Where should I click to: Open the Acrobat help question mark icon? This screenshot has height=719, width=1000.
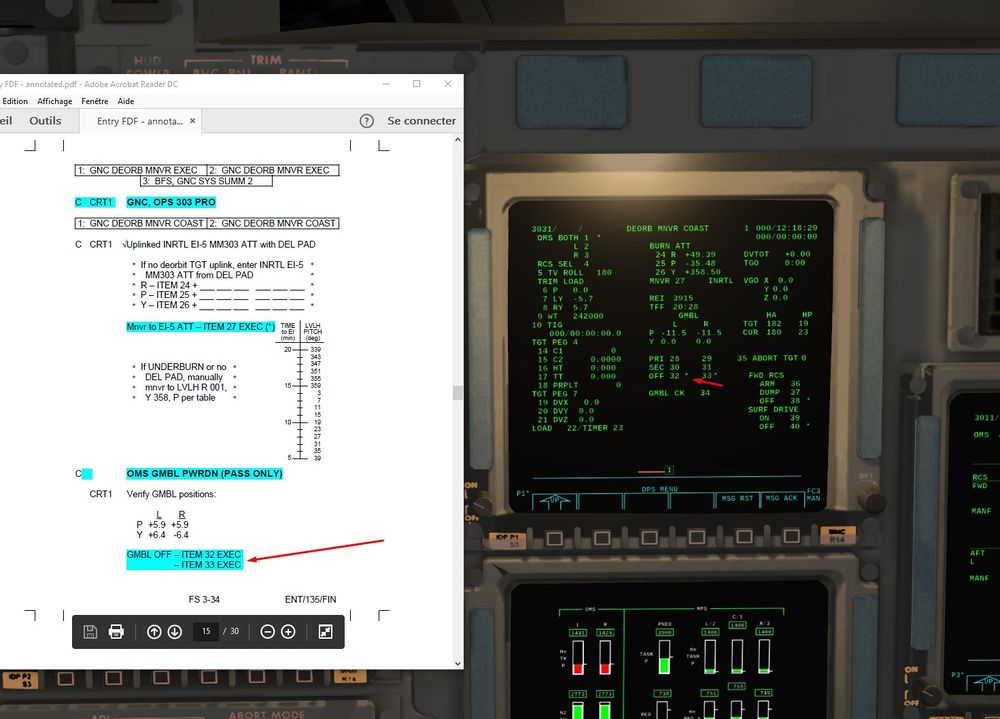pos(367,121)
